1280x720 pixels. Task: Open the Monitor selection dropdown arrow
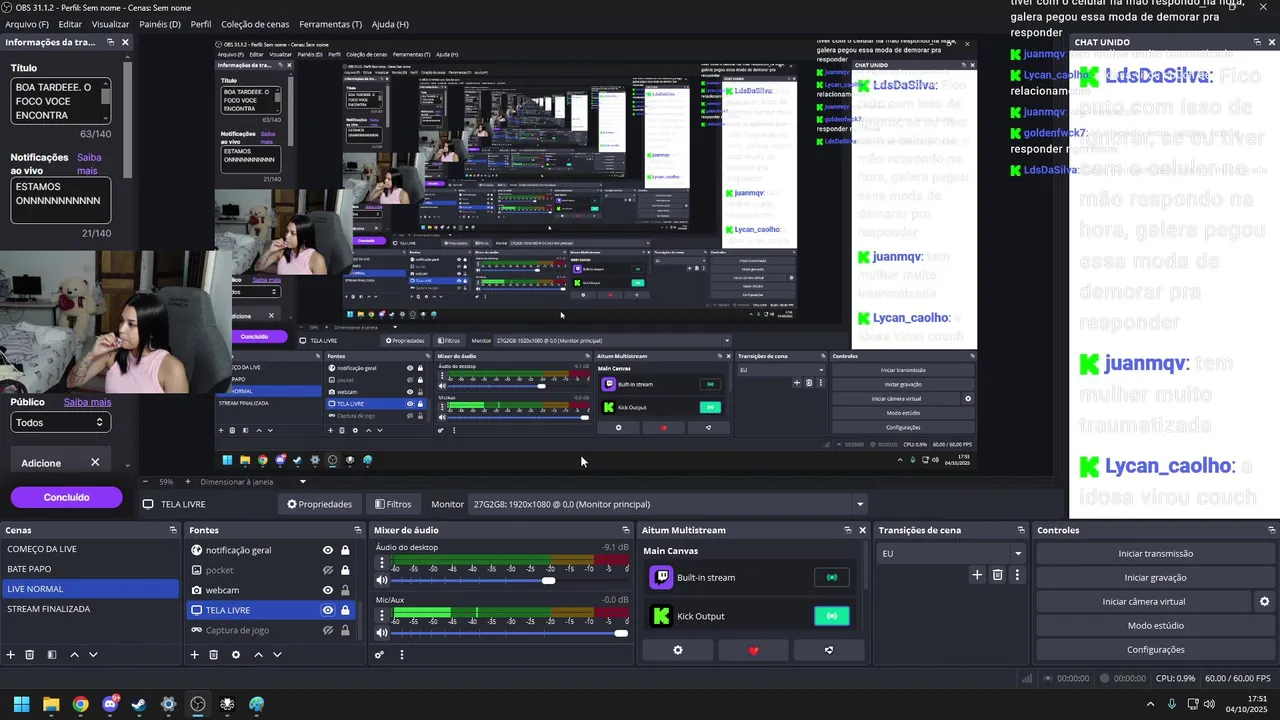click(x=859, y=504)
